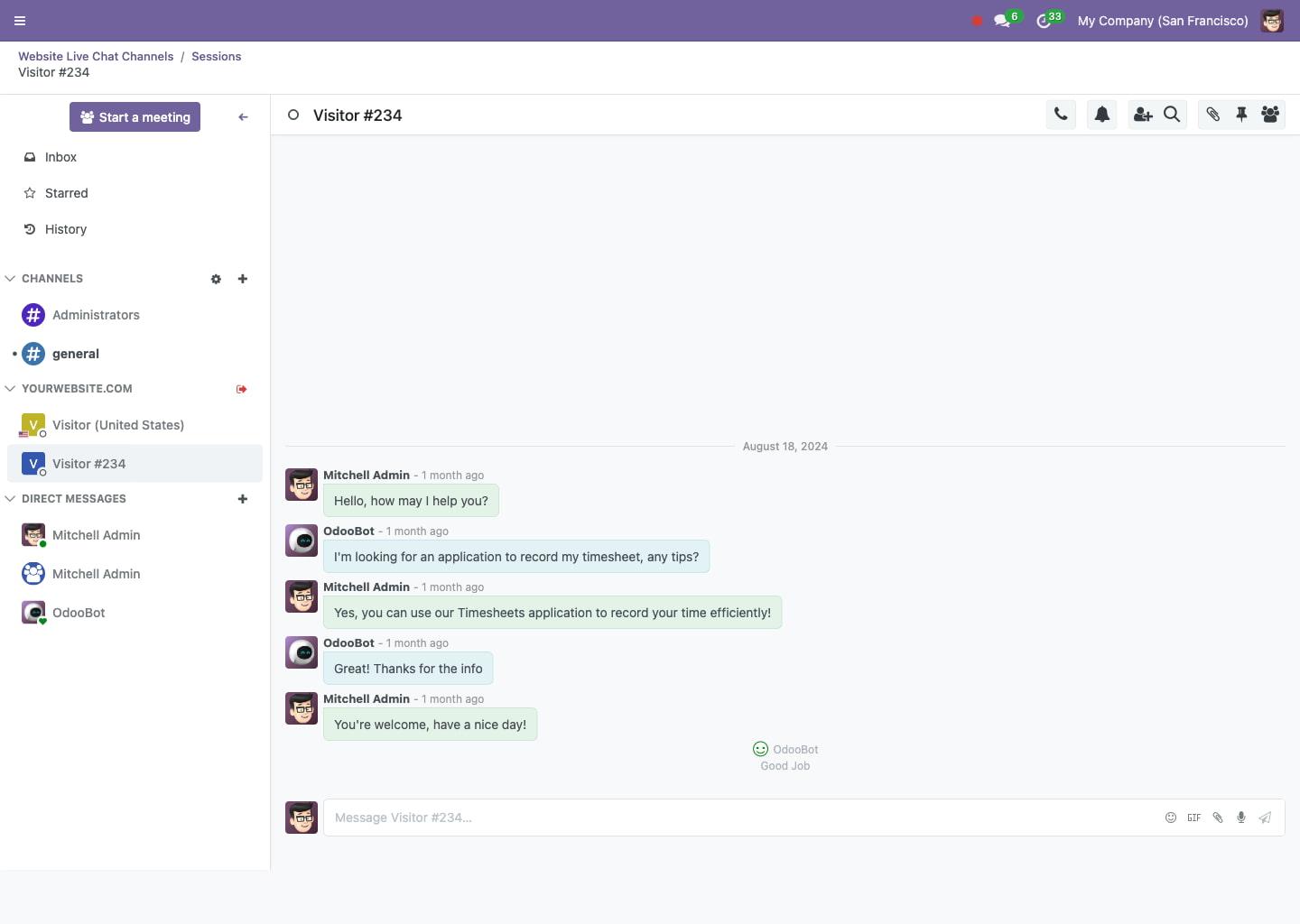
Task: Open the Starred messages
Action: coord(66,193)
